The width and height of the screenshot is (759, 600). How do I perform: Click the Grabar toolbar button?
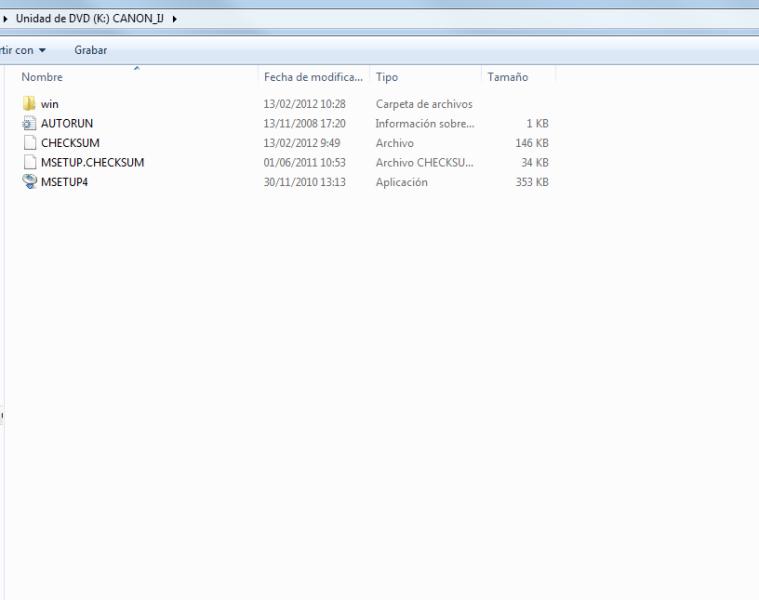tap(91, 50)
